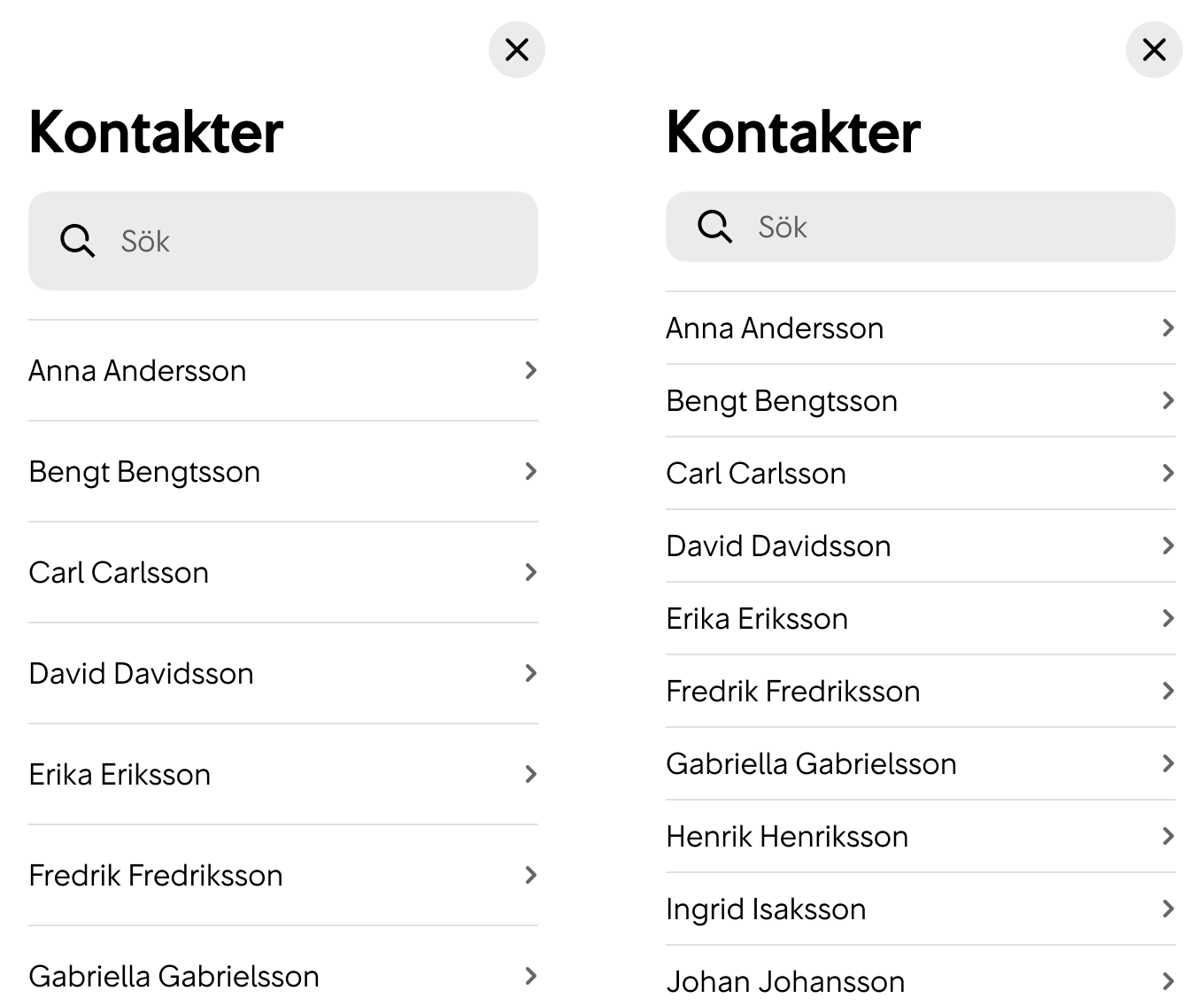Open Anna Andersson's details via her chevron
The image size is (1204, 1006).
pyautogui.click(x=532, y=370)
